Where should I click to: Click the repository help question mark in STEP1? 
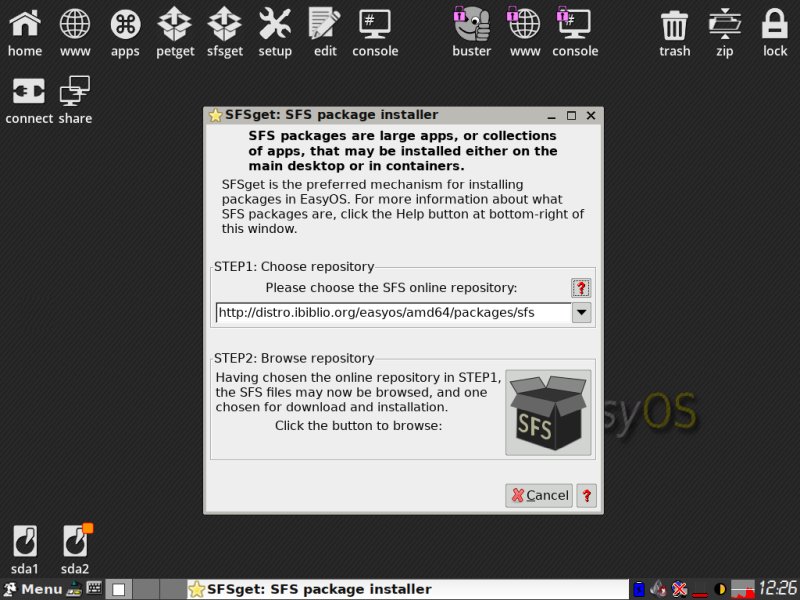[x=581, y=288]
